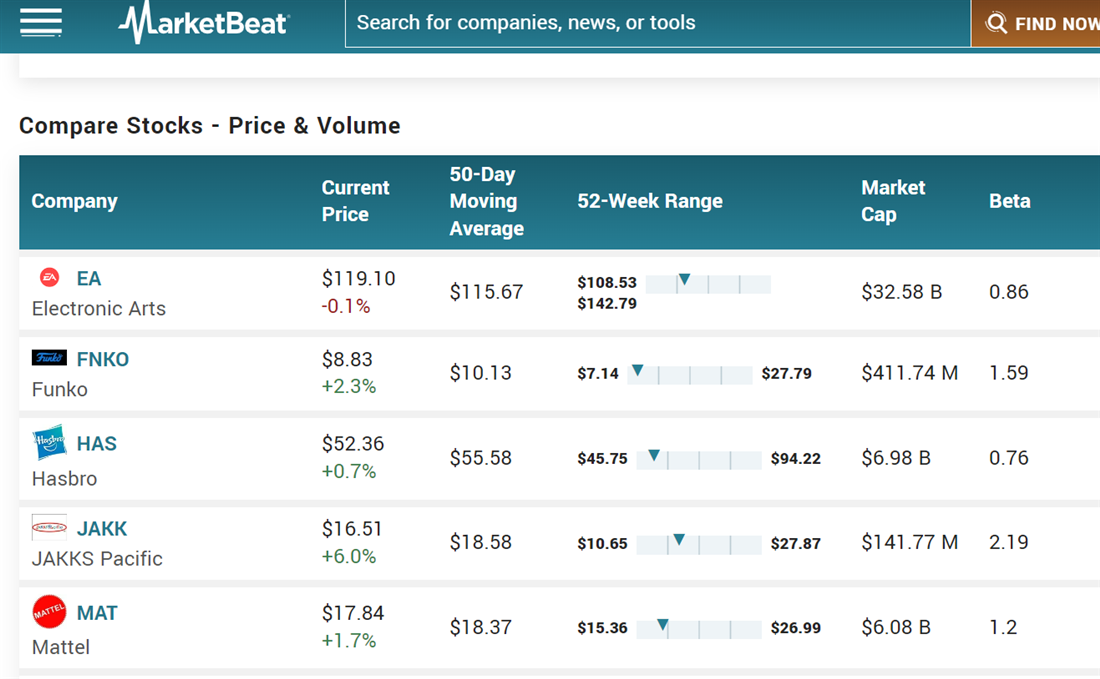This screenshot has width=1100, height=679.
Task: Sort by Market Cap column header
Action: [893, 201]
